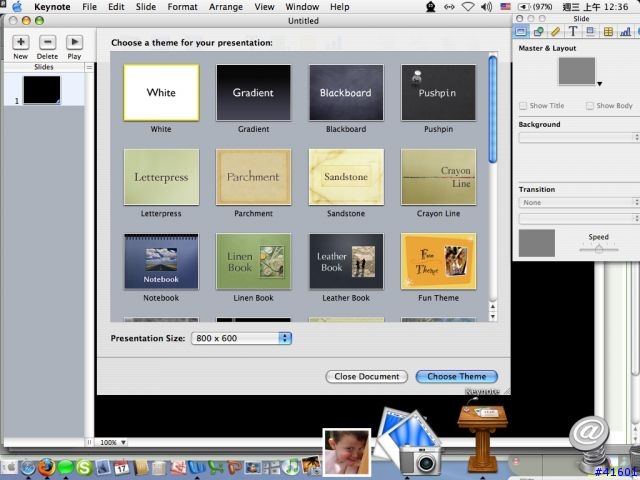Open the Slide menu

(x=146, y=7)
